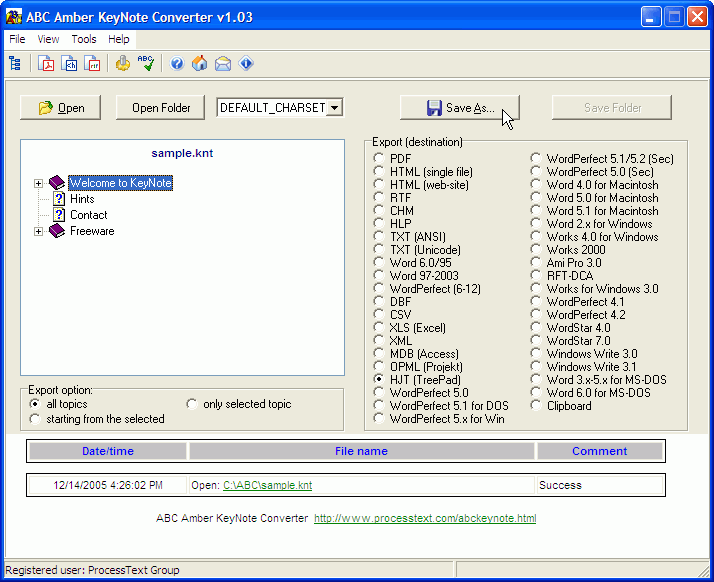Select the Hints tree item
Viewport: 714px width, 582px height.
(x=82, y=199)
